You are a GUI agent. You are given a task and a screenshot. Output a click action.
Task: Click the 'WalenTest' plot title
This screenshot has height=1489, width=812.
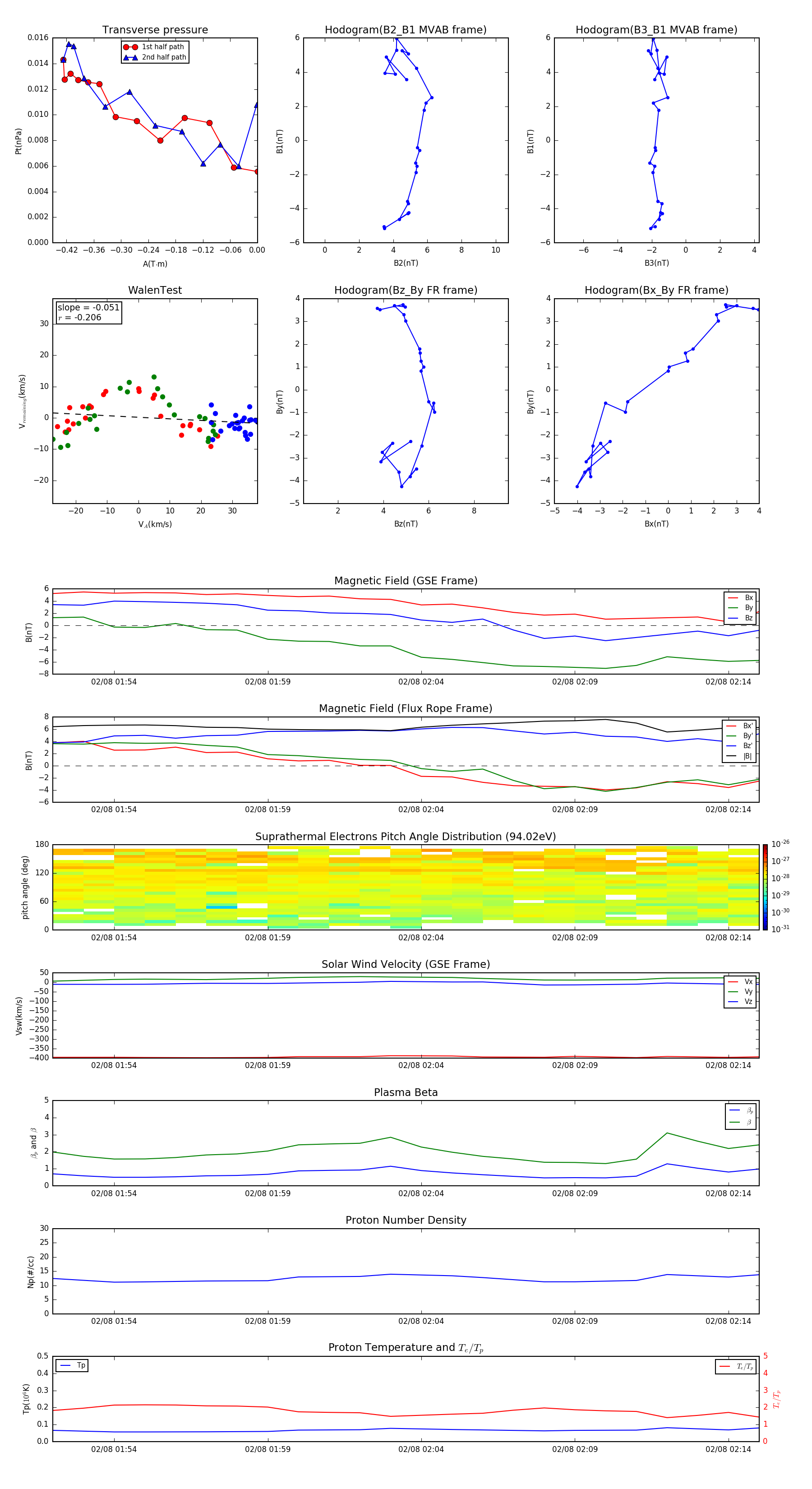pos(155,290)
